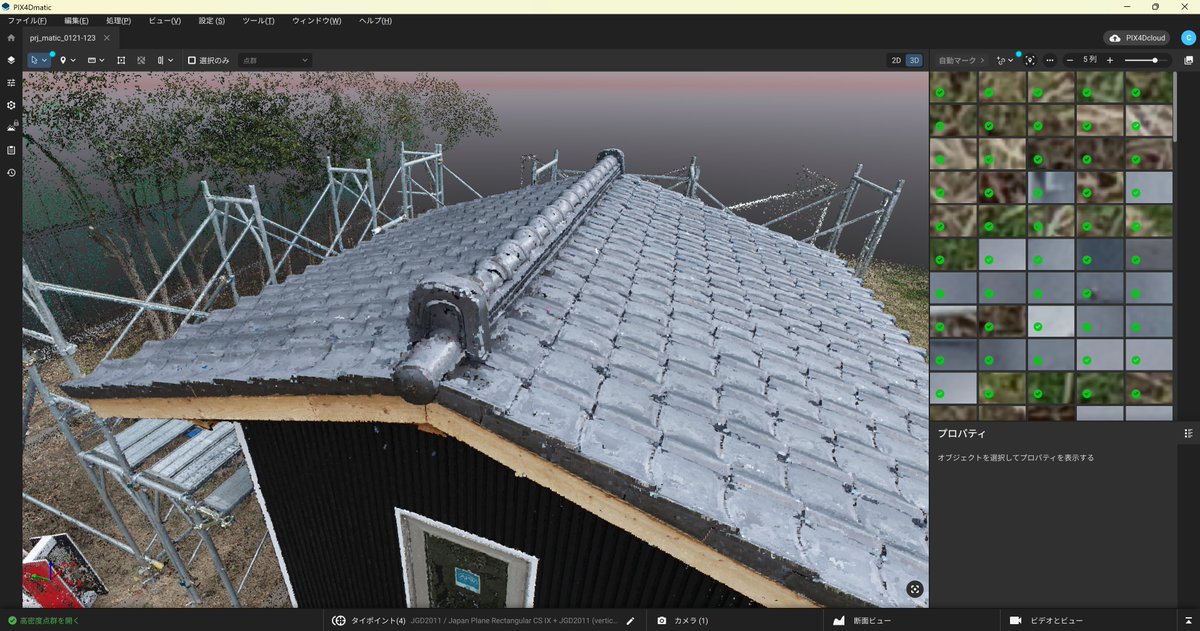Viewport: 1200px width, 631px height.
Task: Open the 点群 combo box
Action: 274,60
